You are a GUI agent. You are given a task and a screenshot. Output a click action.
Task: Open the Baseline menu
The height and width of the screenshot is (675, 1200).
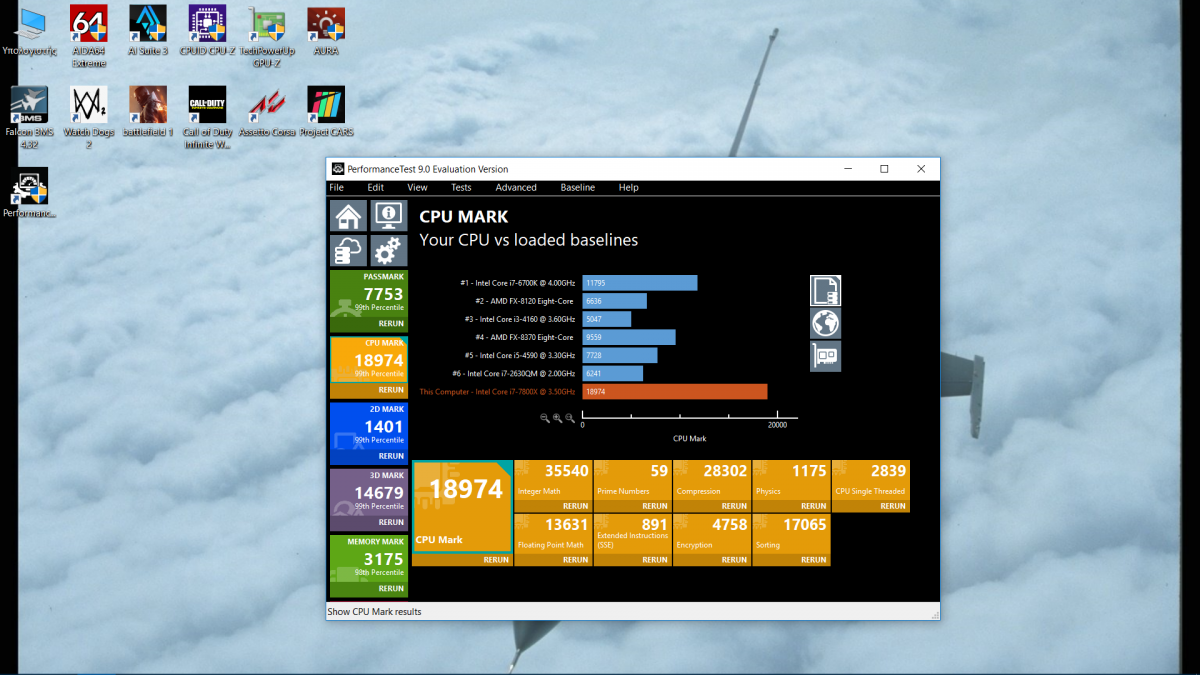577,187
